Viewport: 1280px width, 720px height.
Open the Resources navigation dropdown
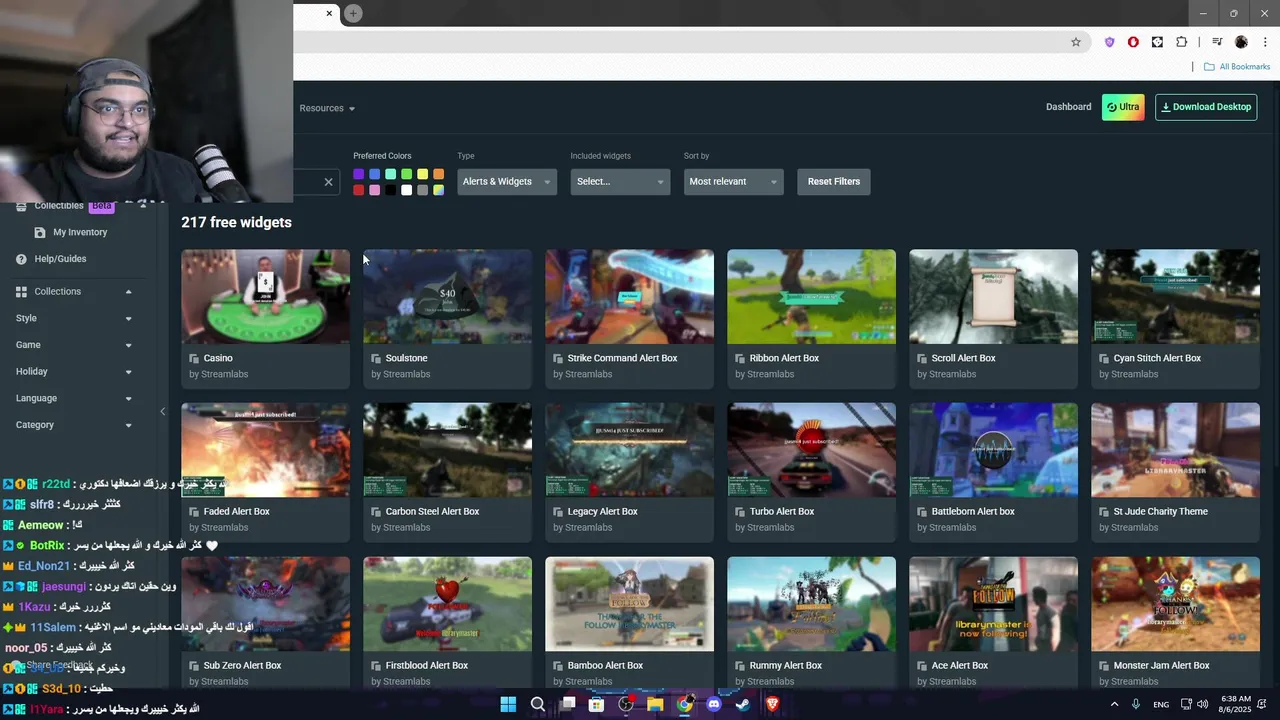pyautogui.click(x=327, y=108)
